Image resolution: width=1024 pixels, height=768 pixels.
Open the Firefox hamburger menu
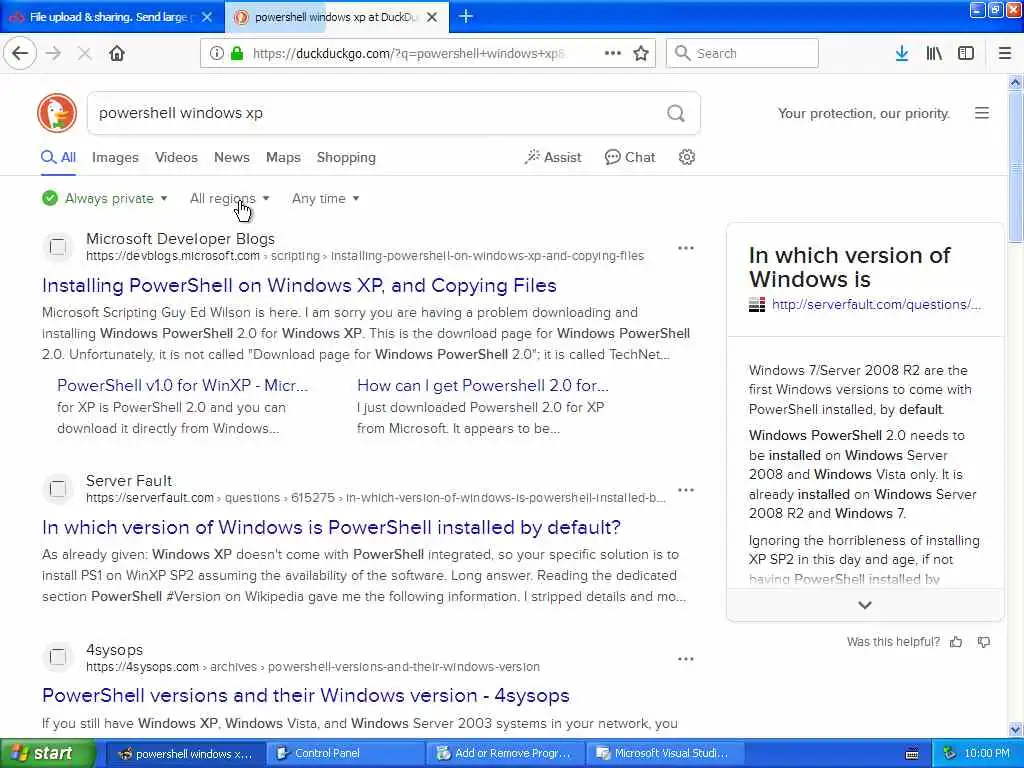pos(1005,54)
